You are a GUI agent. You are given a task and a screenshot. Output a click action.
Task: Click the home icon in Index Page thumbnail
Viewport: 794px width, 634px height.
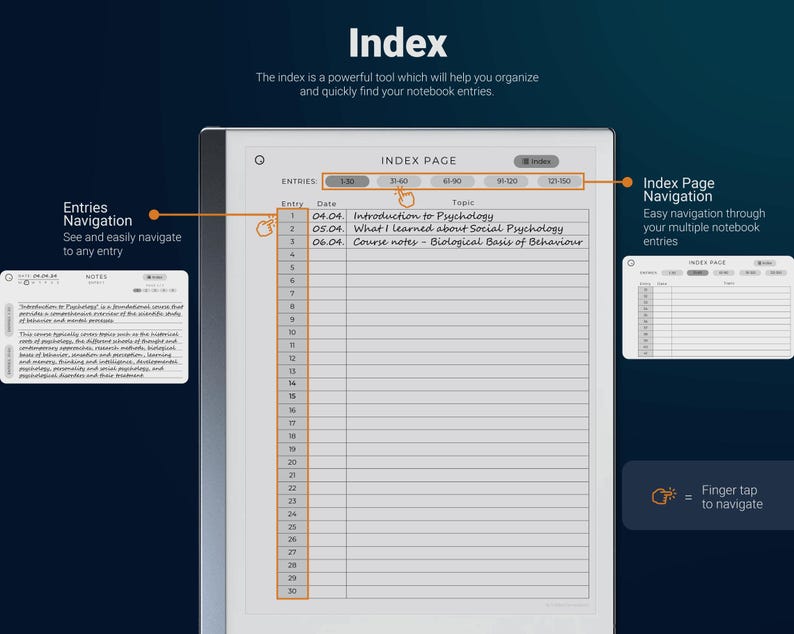click(631, 263)
